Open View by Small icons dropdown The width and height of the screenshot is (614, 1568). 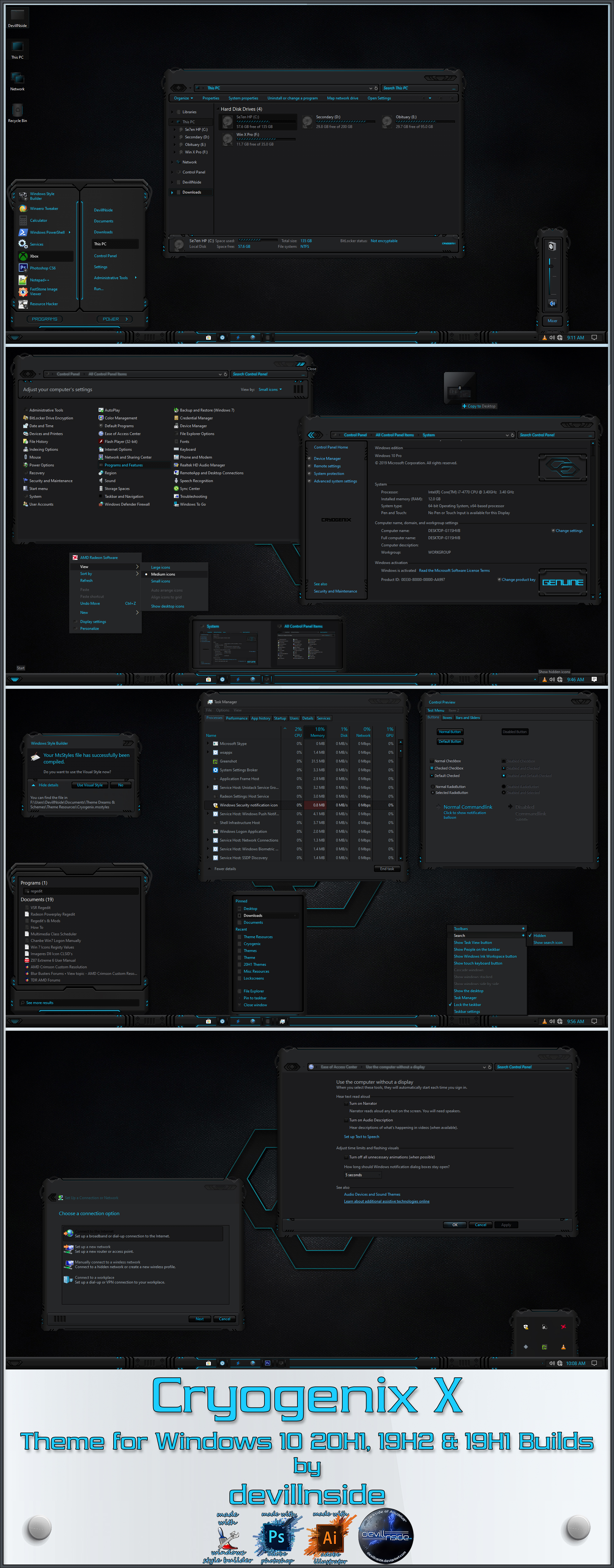click(270, 390)
